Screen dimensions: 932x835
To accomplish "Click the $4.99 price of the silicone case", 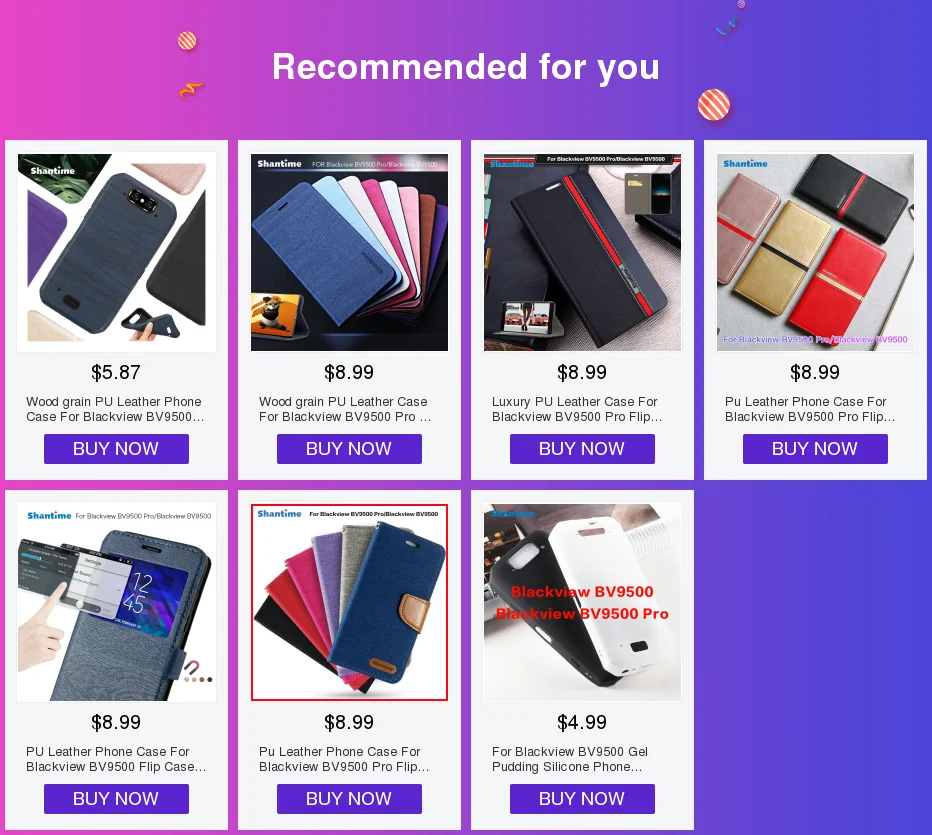I will (582, 722).
